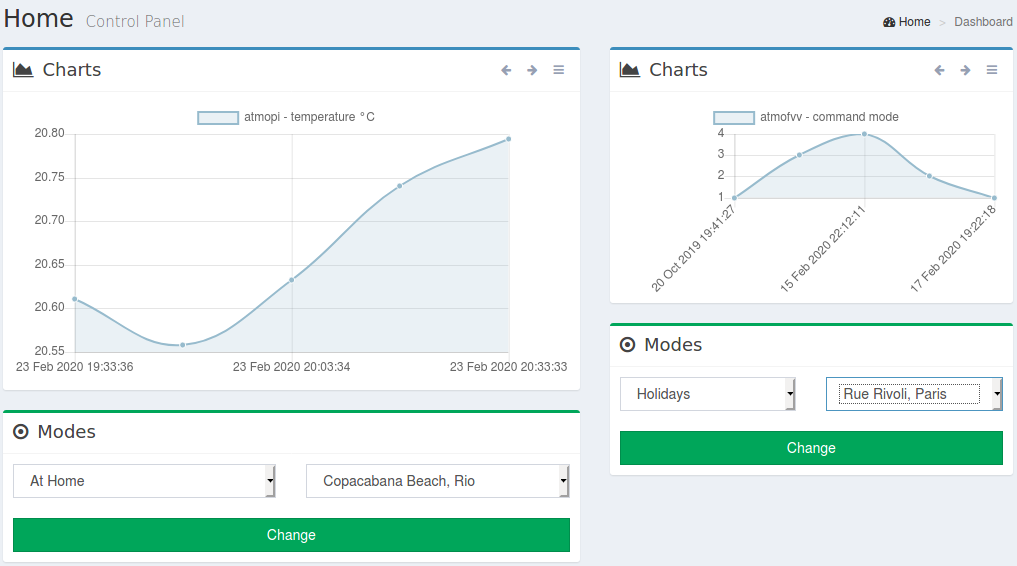Click the 15 Feb 2020 22:12:11 axis label
The height and width of the screenshot is (566, 1017).
click(x=823, y=249)
